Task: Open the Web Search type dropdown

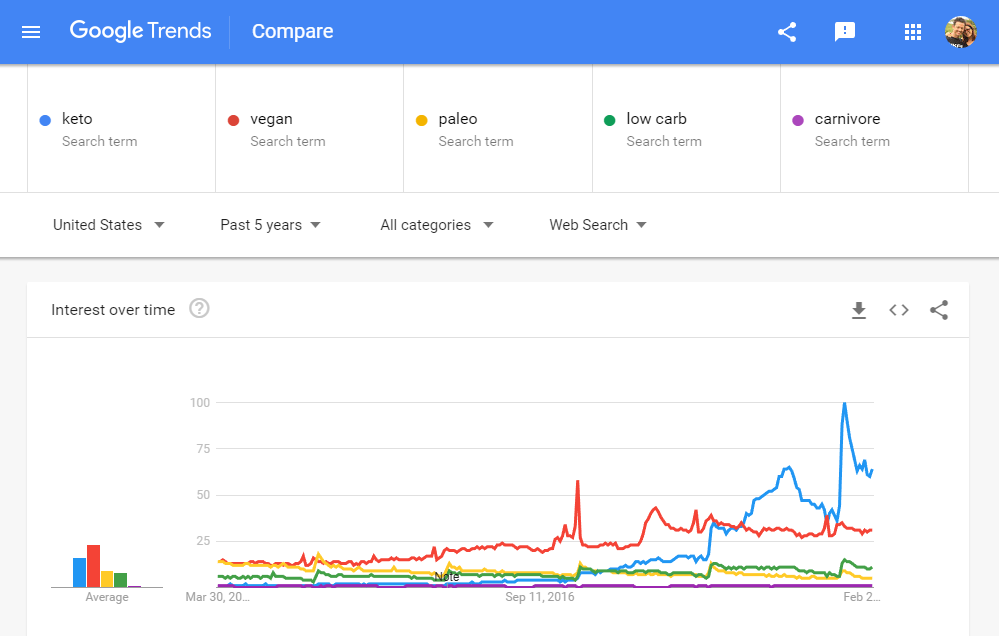Action: coord(598,225)
